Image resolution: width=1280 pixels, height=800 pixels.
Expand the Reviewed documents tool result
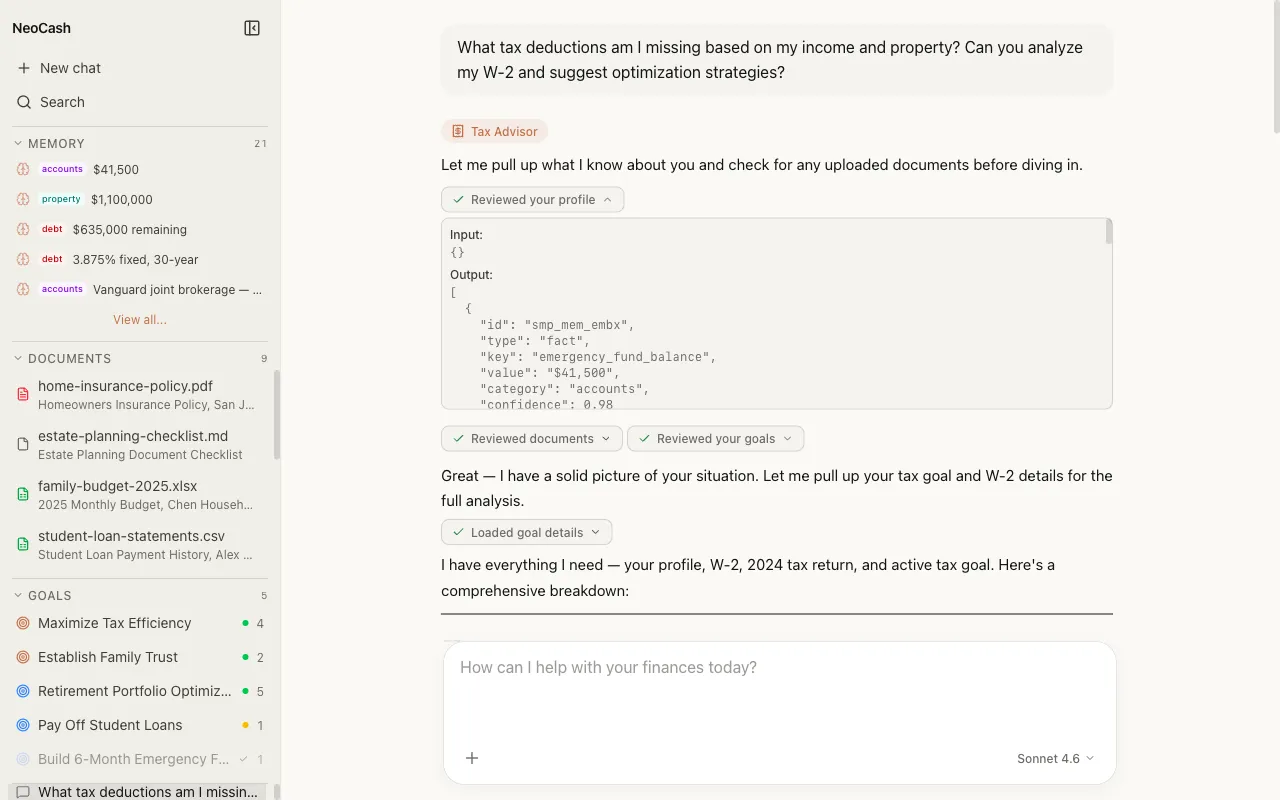[x=531, y=439]
